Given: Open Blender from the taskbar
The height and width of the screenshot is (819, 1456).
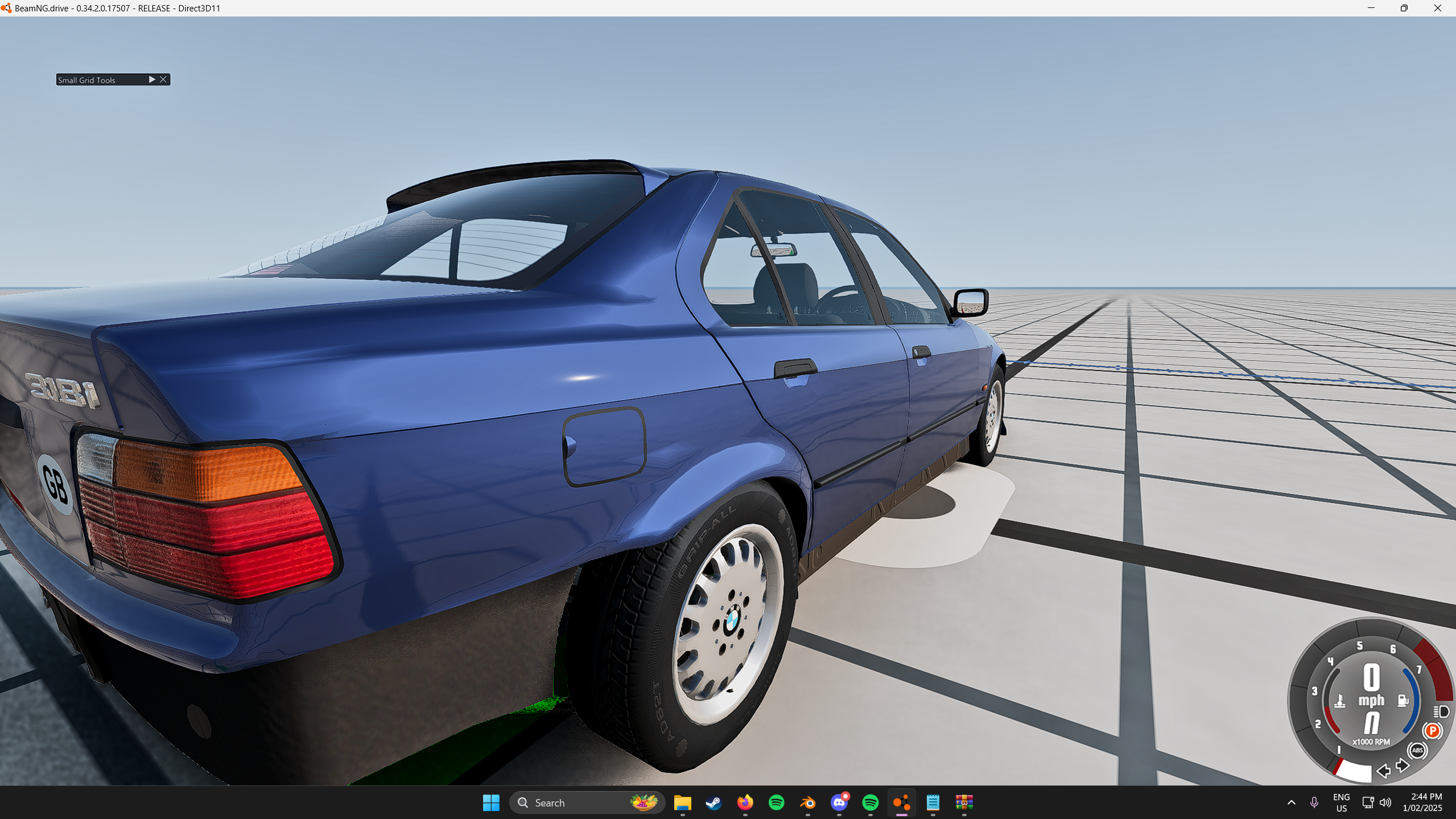Looking at the screenshot, I should point(808,802).
